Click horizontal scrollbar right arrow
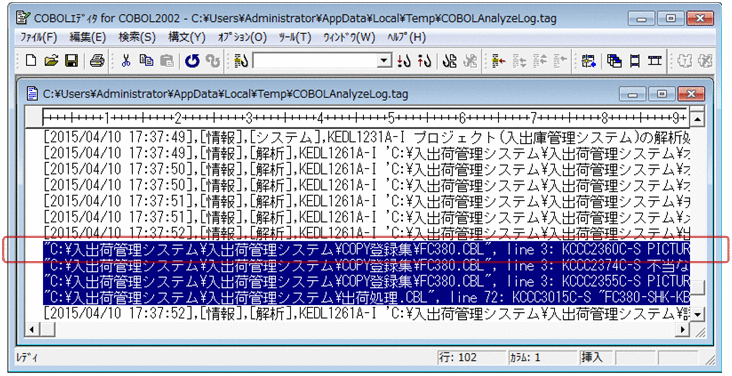This screenshot has height=376, width=732. (684, 329)
